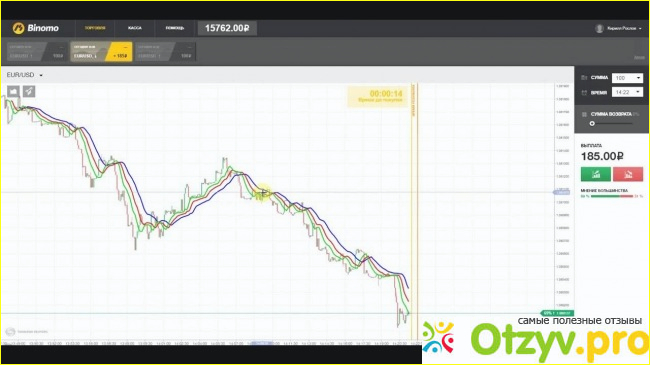Click the green call up button

pyautogui.click(x=596, y=174)
